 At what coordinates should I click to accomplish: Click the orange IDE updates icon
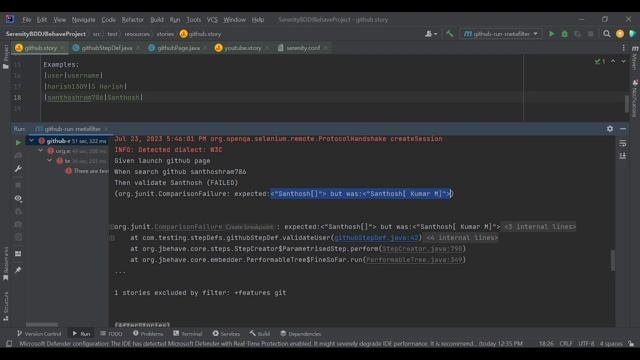[x=620, y=34]
